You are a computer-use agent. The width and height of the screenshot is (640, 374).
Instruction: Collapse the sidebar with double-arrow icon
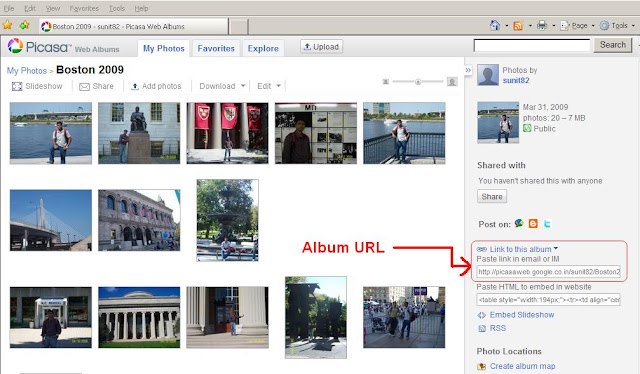pyautogui.click(x=468, y=70)
